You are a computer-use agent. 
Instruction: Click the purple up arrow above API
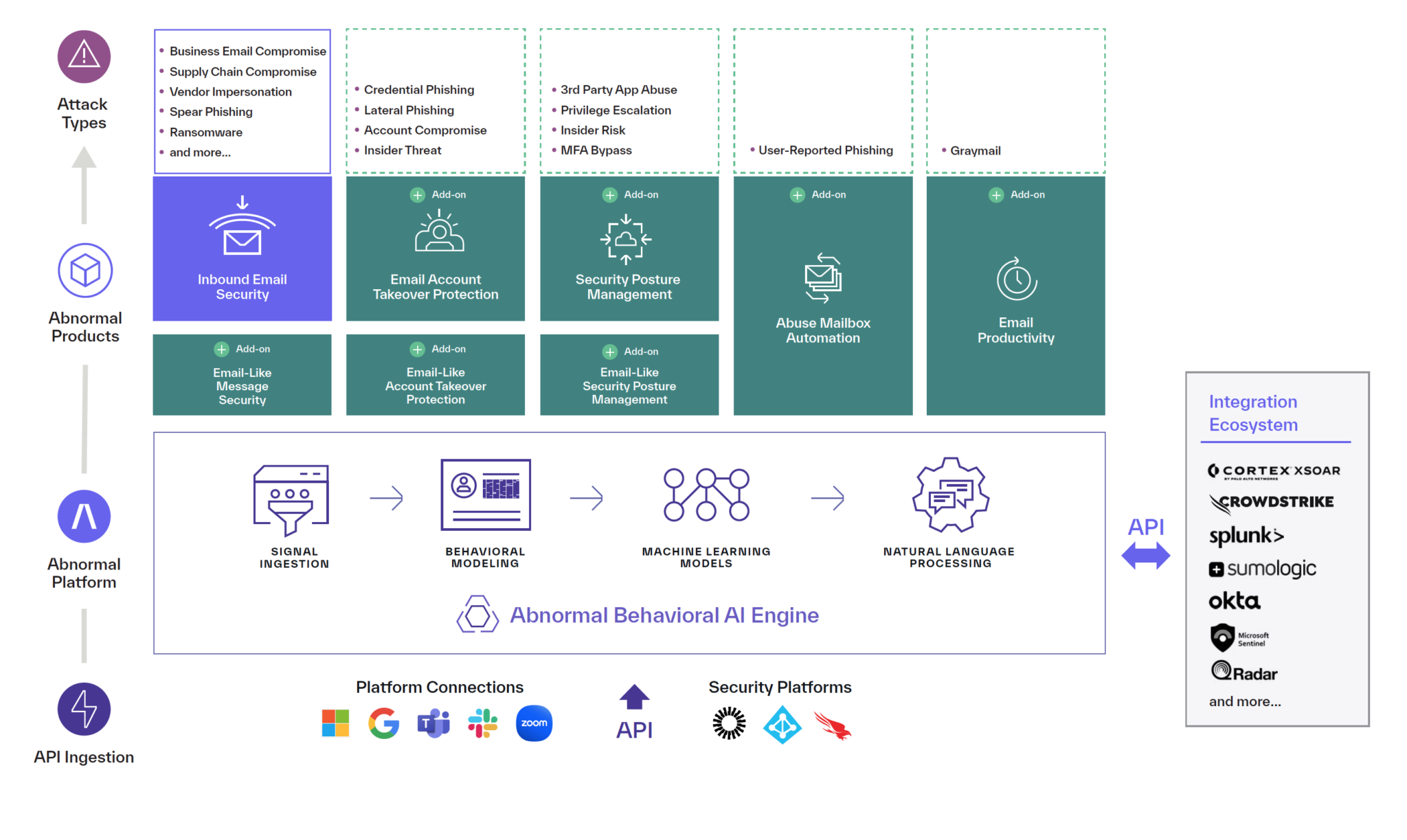pos(634,696)
